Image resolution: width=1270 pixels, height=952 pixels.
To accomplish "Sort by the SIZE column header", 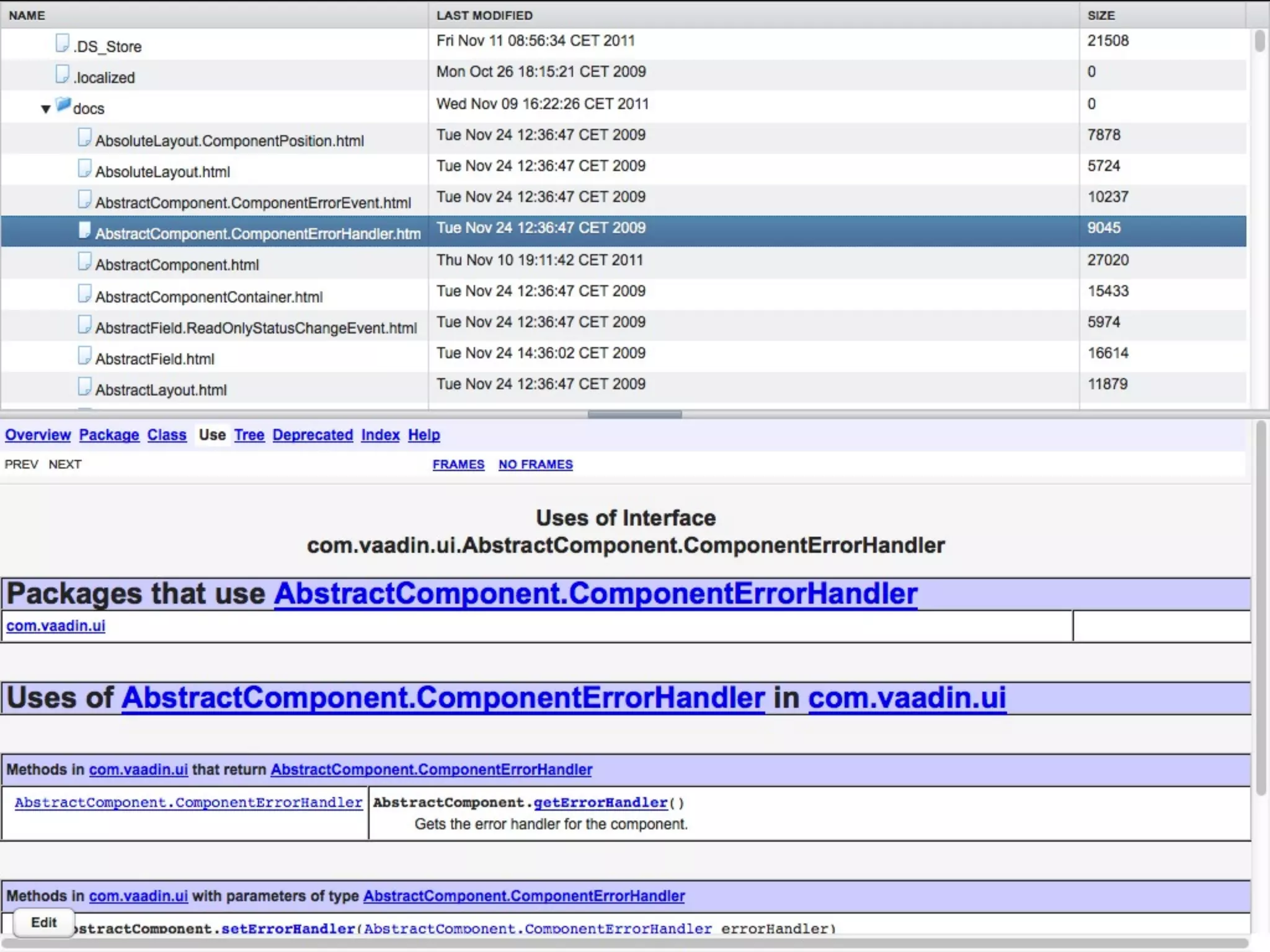I will 1163,15.
